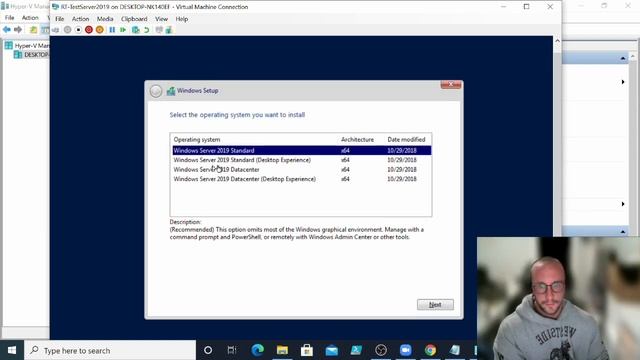Click the Cortana circle on the taskbar

208,350
